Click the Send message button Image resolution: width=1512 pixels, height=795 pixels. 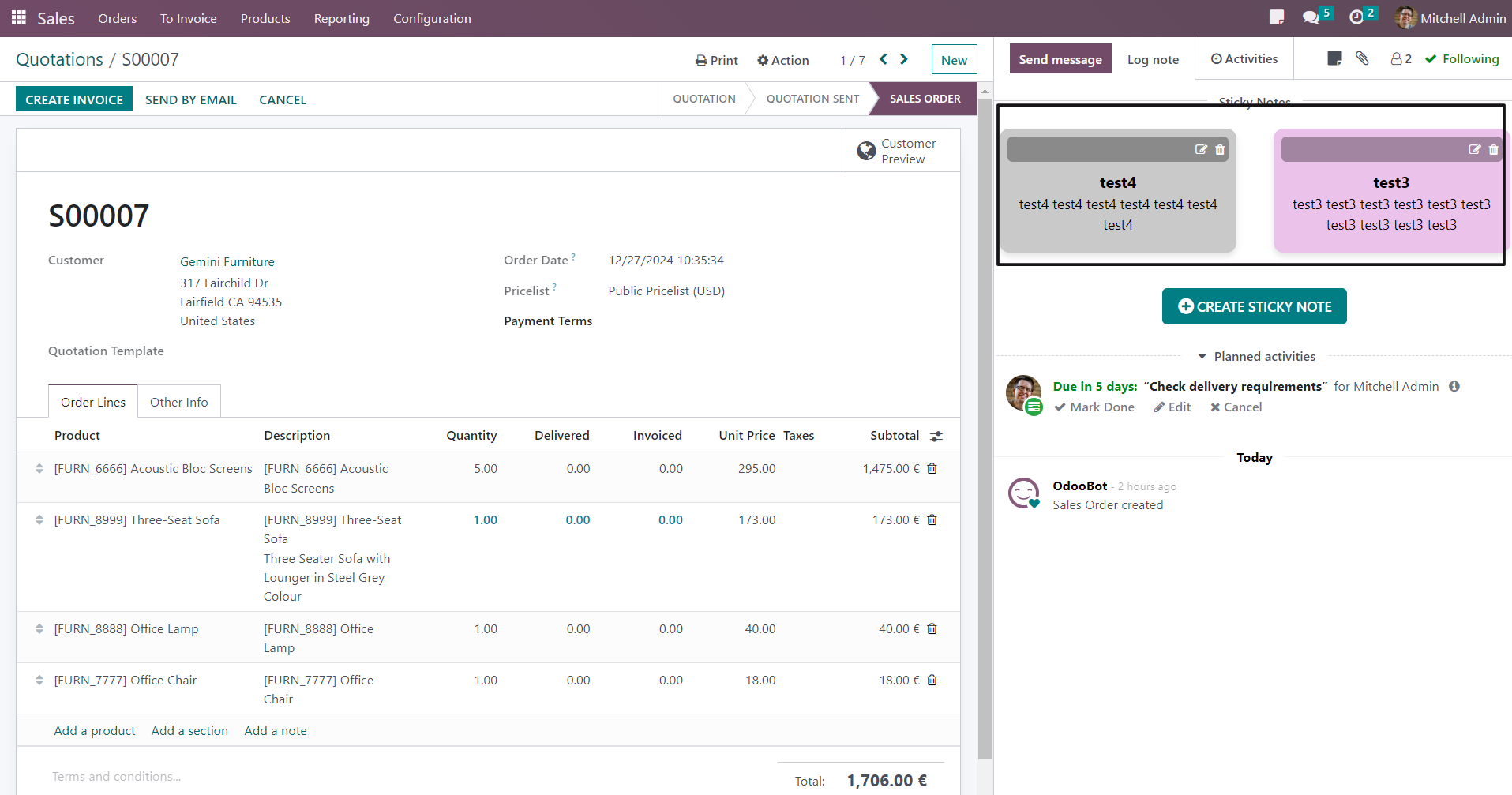(1060, 59)
